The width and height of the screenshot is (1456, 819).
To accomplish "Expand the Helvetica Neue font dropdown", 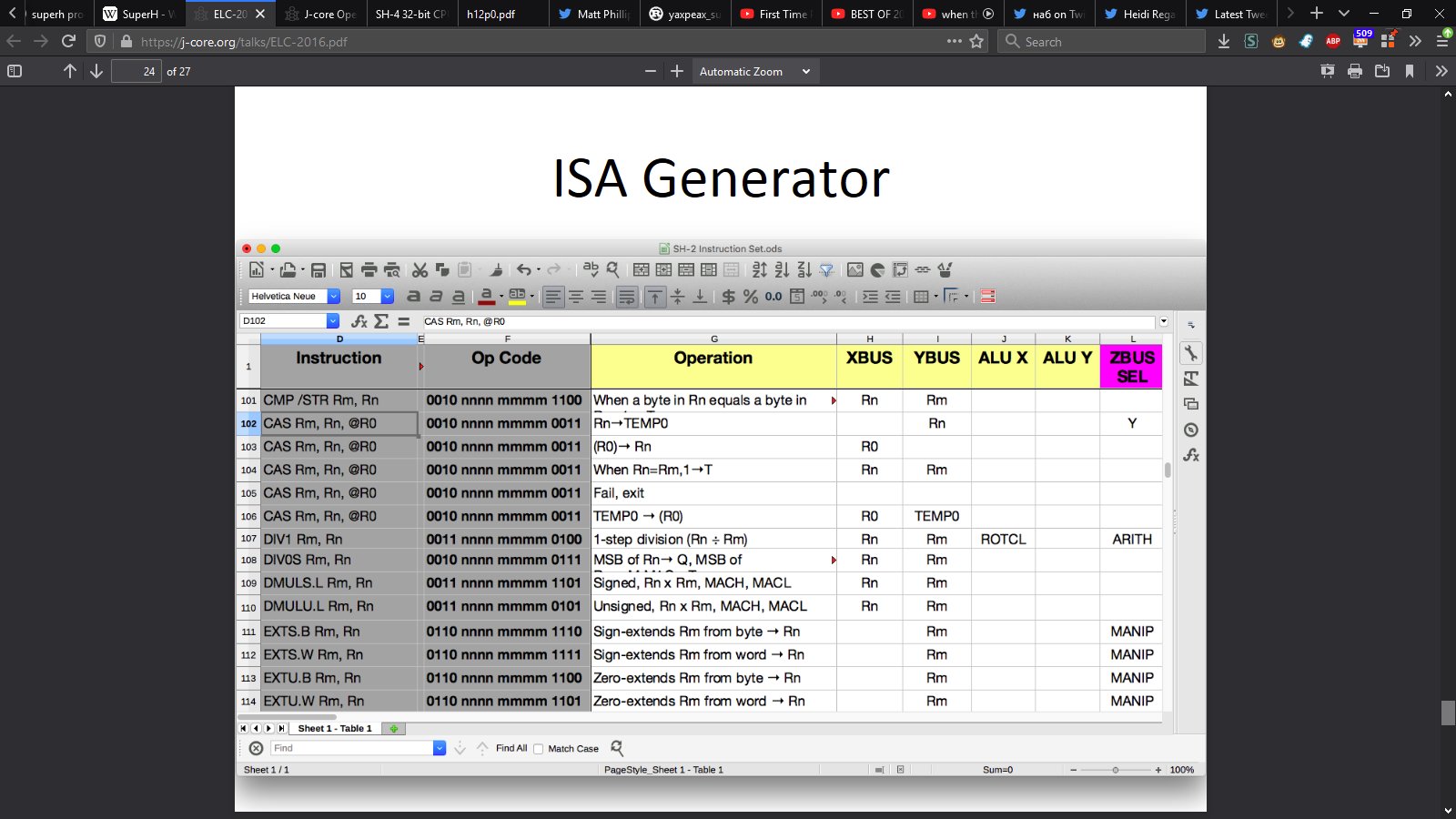I will (333, 297).
